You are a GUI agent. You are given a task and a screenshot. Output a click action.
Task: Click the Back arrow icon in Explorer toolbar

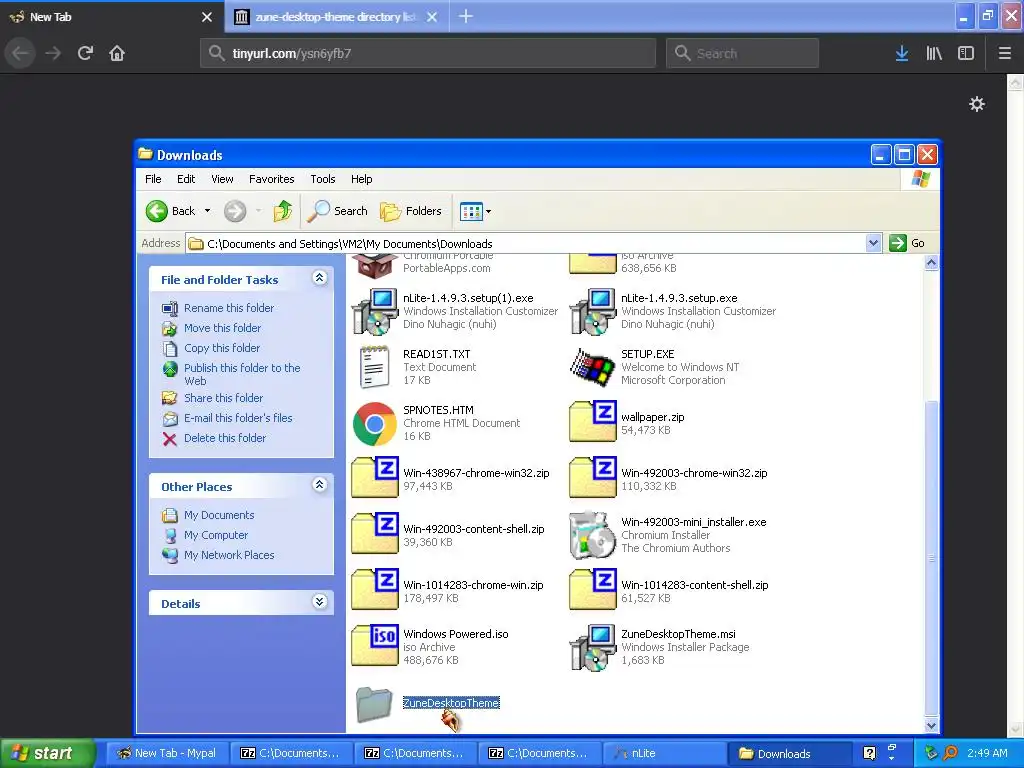157,211
